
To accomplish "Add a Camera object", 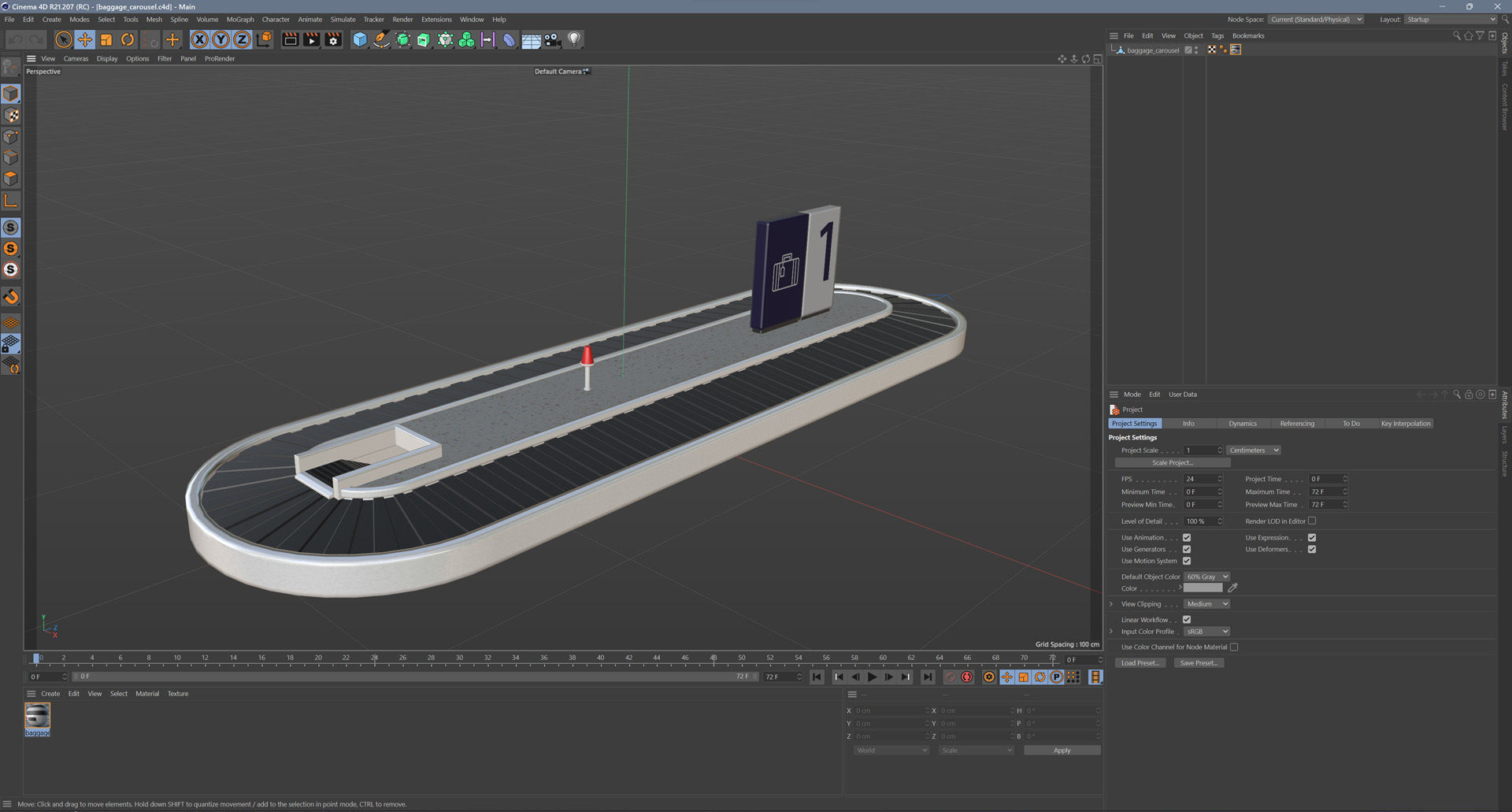I will (552, 39).
